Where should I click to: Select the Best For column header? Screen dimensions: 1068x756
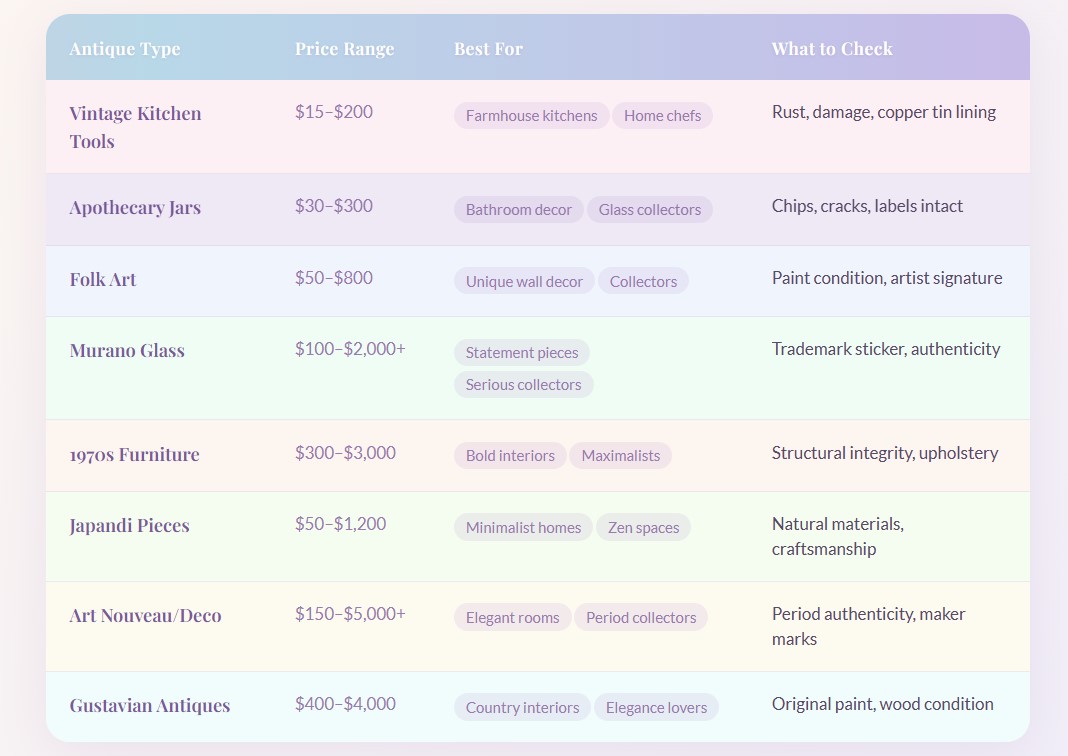[x=488, y=49]
